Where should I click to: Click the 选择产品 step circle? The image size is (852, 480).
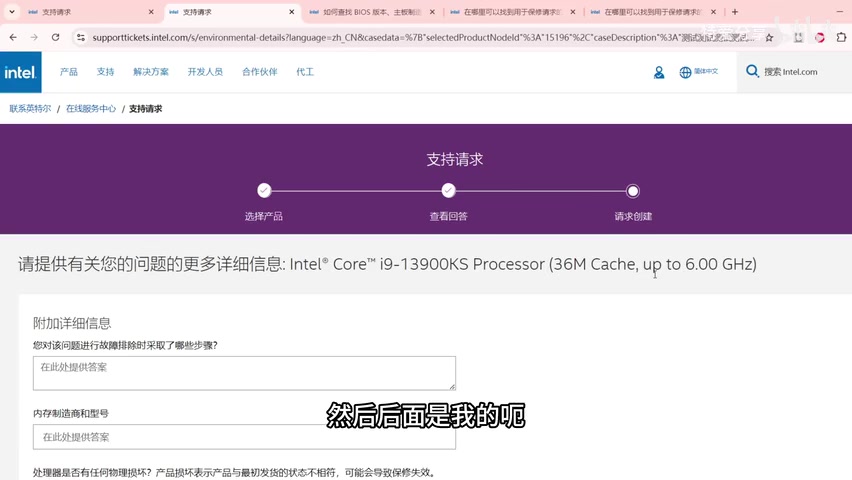tap(264, 190)
